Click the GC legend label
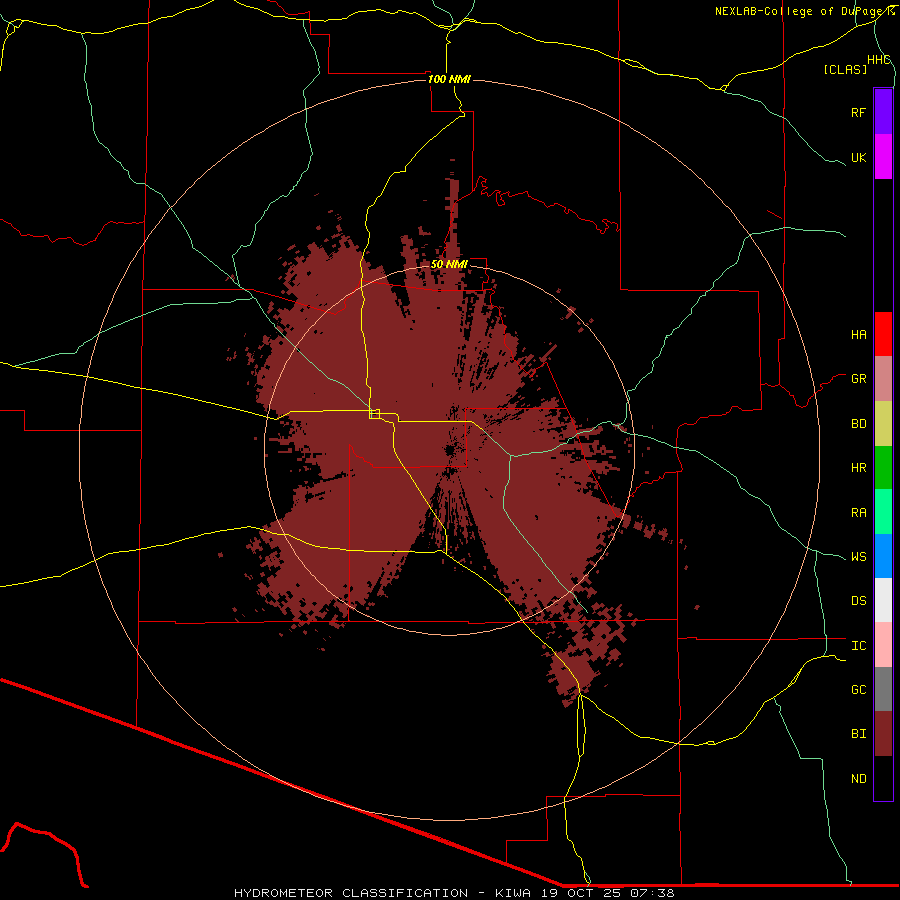The height and width of the screenshot is (900, 900). point(858,690)
